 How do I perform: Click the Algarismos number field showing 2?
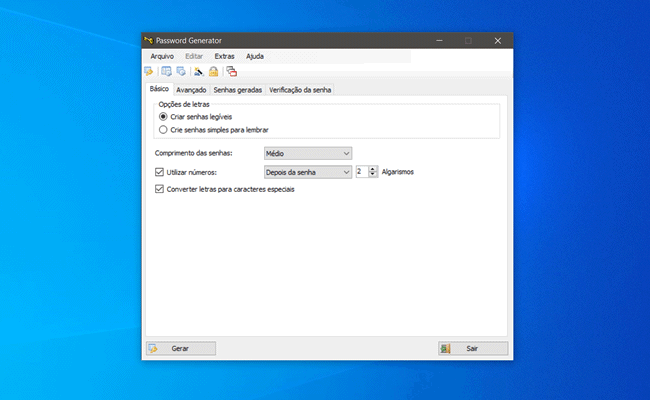click(362, 172)
